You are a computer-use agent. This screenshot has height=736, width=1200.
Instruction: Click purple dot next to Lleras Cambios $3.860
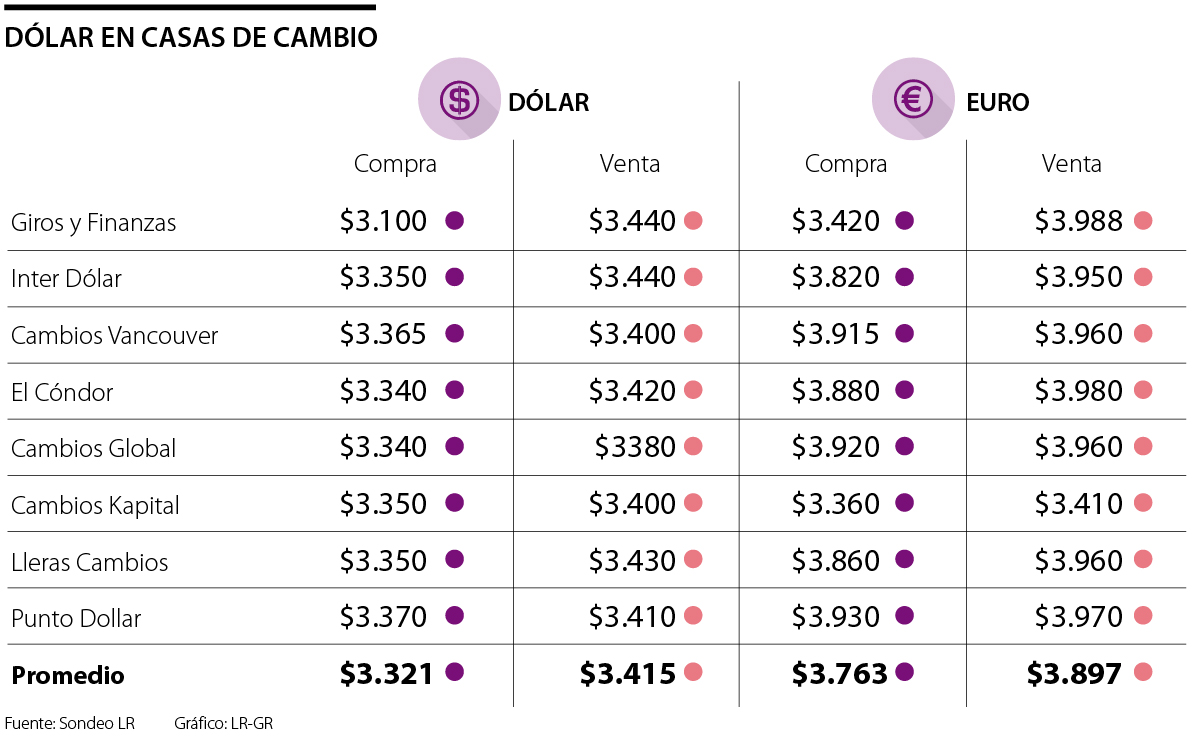click(x=904, y=560)
